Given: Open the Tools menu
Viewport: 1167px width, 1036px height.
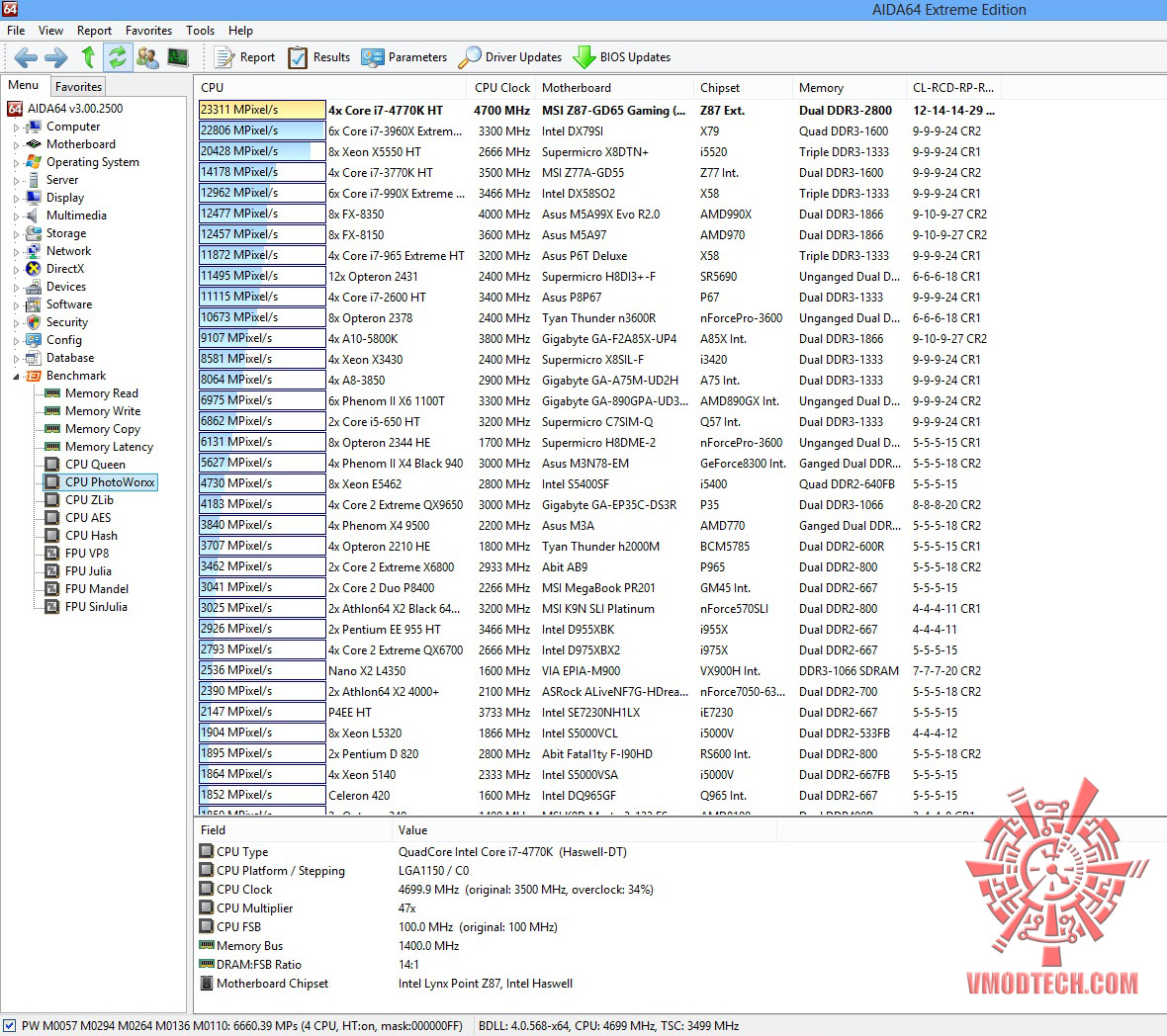Looking at the screenshot, I should click(x=200, y=31).
